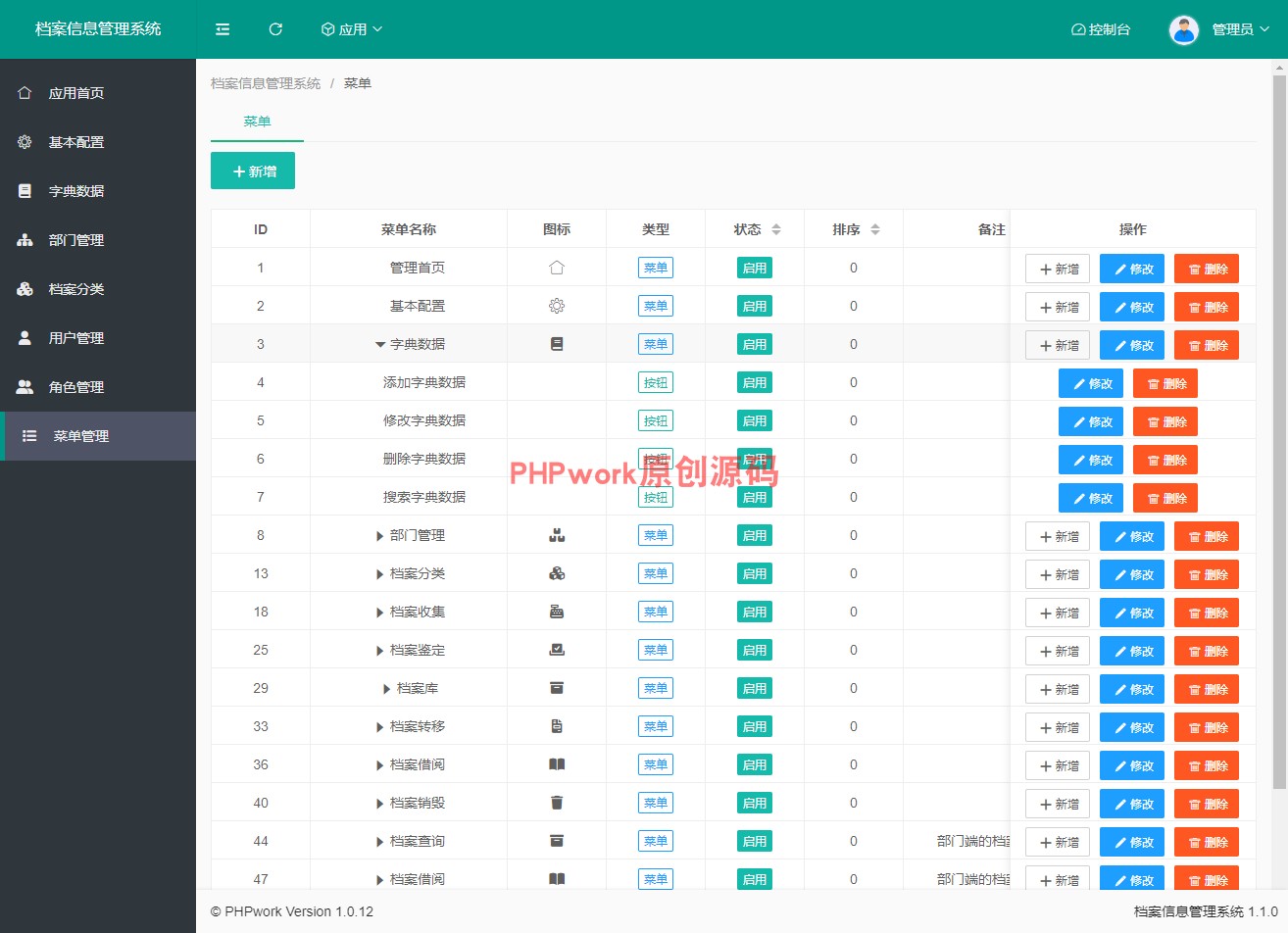Click 新增 button in 档案销毁 row
Image resolution: width=1288 pixels, height=933 pixels.
tap(1058, 804)
